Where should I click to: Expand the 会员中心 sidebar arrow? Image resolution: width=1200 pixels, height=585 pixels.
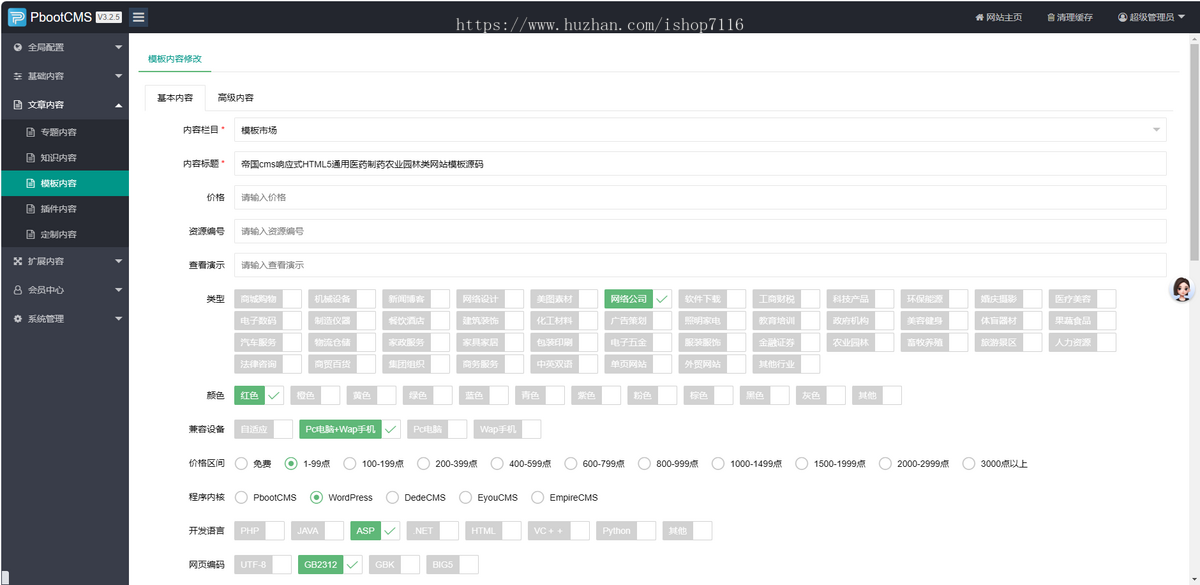pos(118,290)
